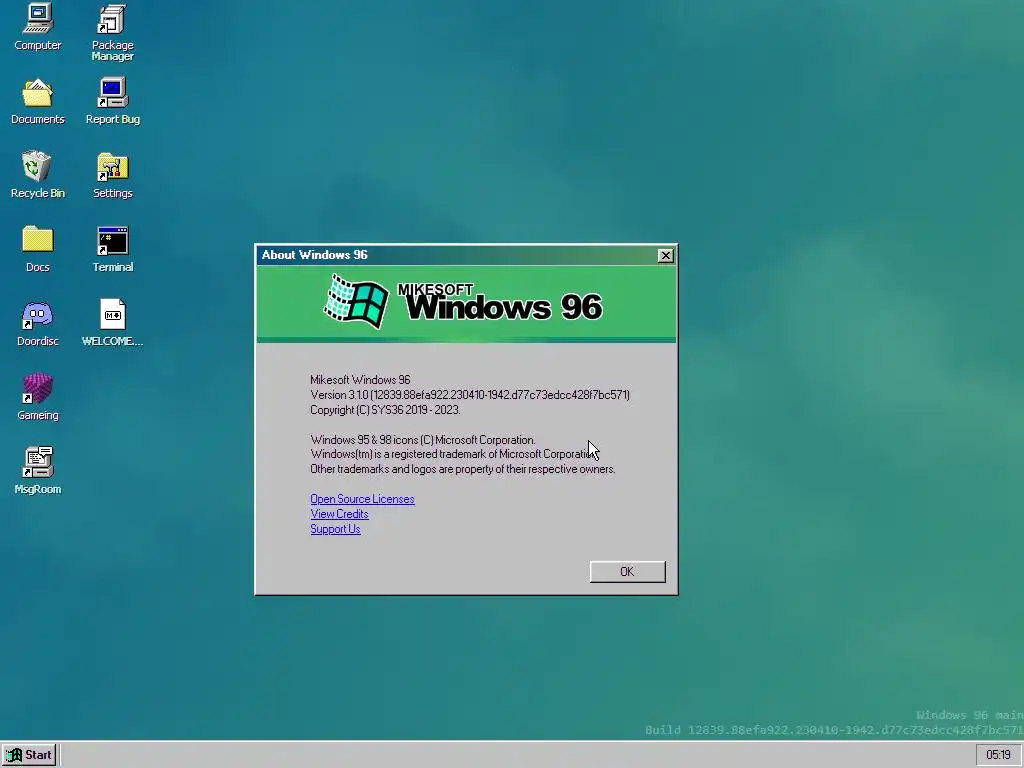Click the Copyright (C) SYS36 2019 - 2023 text
This screenshot has height=768, width=1024.
tap(385, 410)
